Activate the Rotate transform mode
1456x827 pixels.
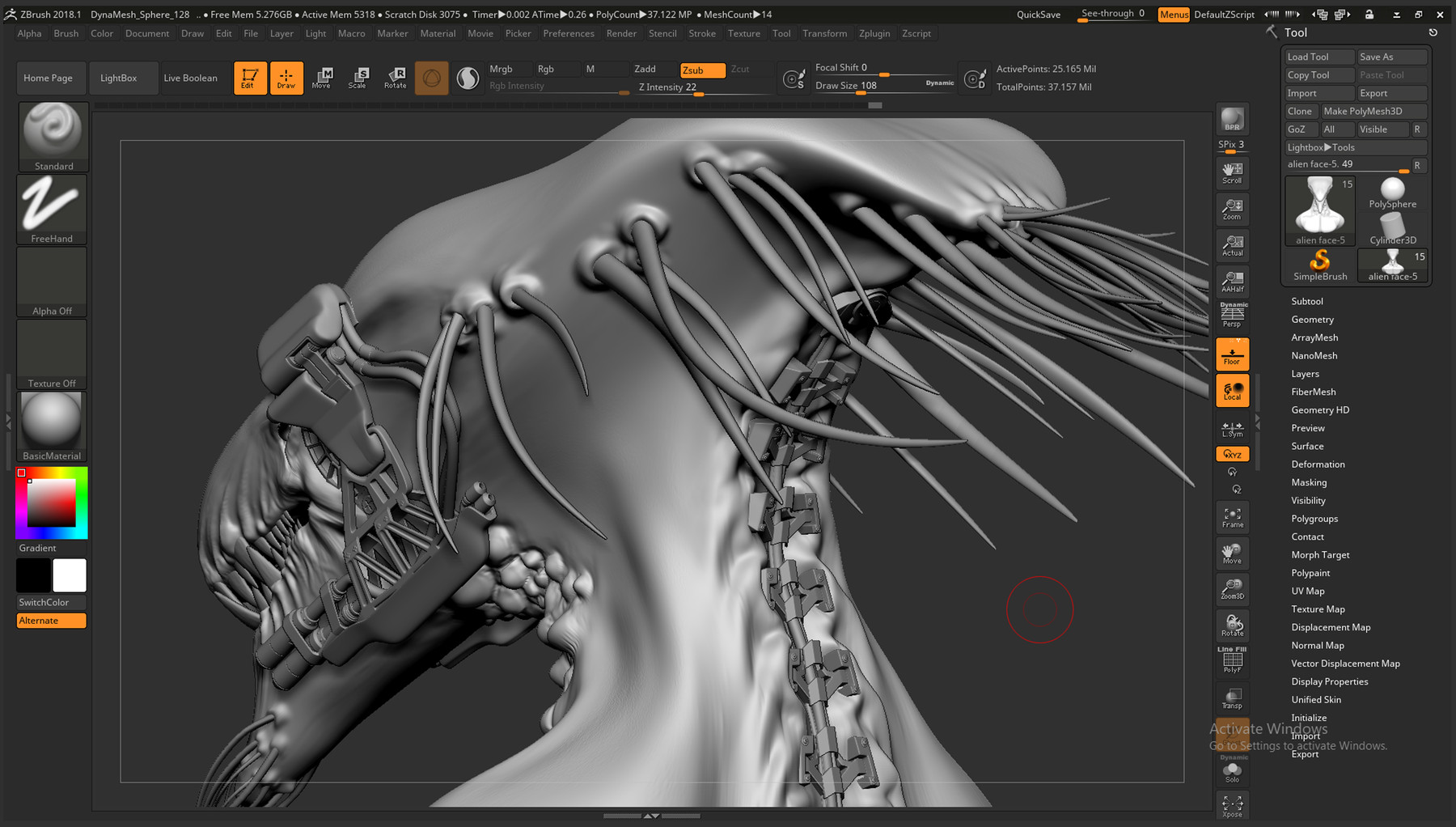(396, 78)
